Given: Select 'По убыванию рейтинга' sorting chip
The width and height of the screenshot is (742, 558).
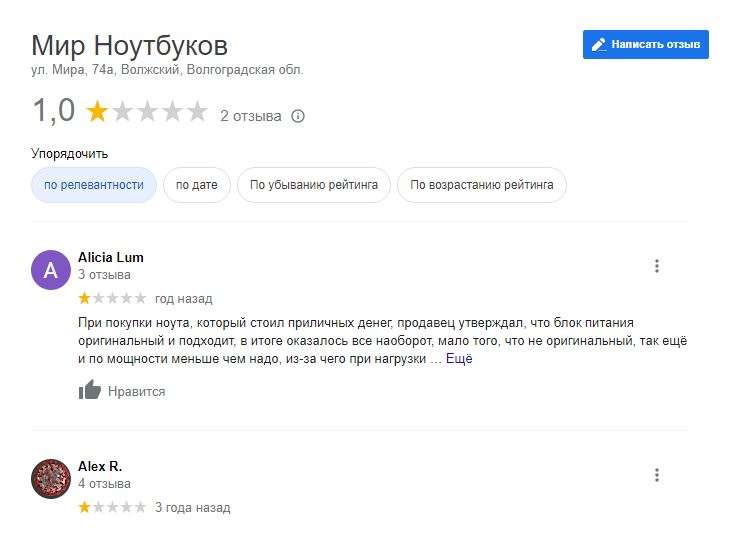Looking at the screenshot, I should point(314,185).
